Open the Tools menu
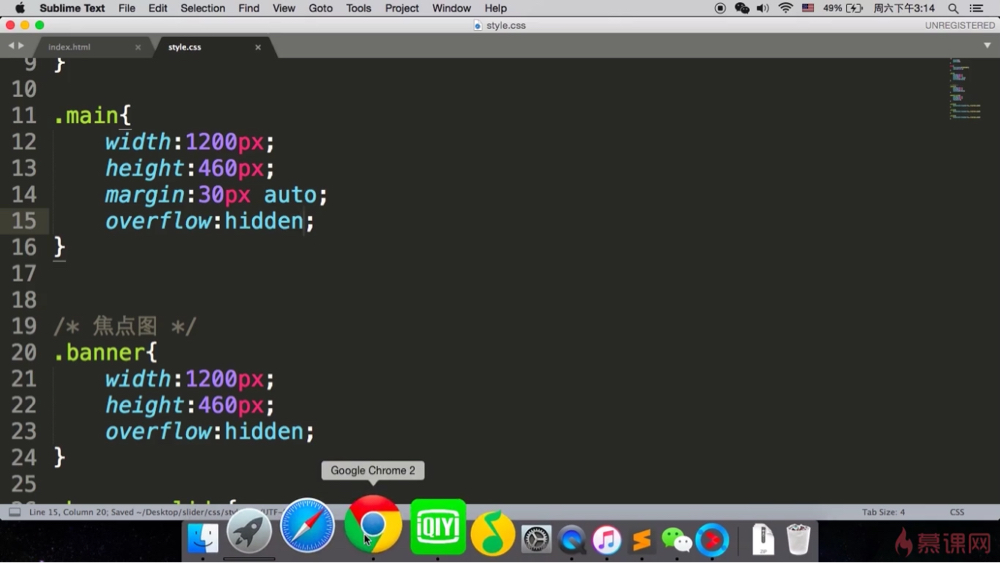The width and height of the screenshot is (1000, 563). point(358,8)
